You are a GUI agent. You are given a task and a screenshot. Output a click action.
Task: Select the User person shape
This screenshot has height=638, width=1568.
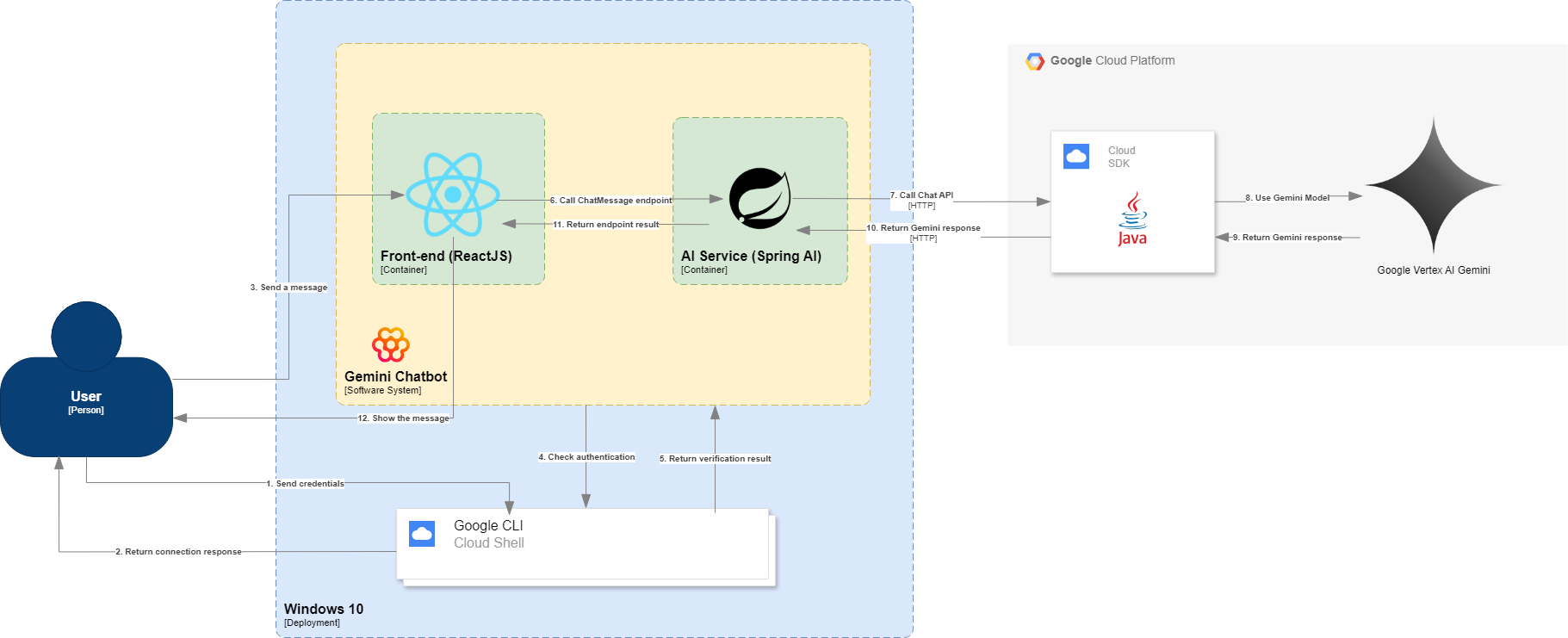click(x=86, y=379)
